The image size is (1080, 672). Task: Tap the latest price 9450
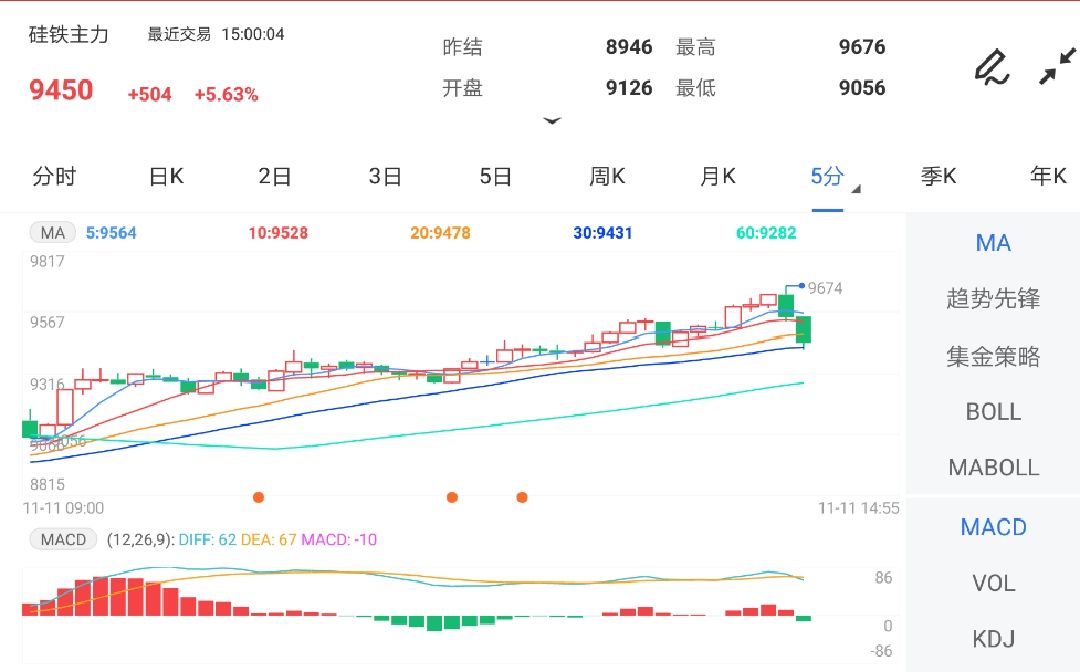(61, 90)
